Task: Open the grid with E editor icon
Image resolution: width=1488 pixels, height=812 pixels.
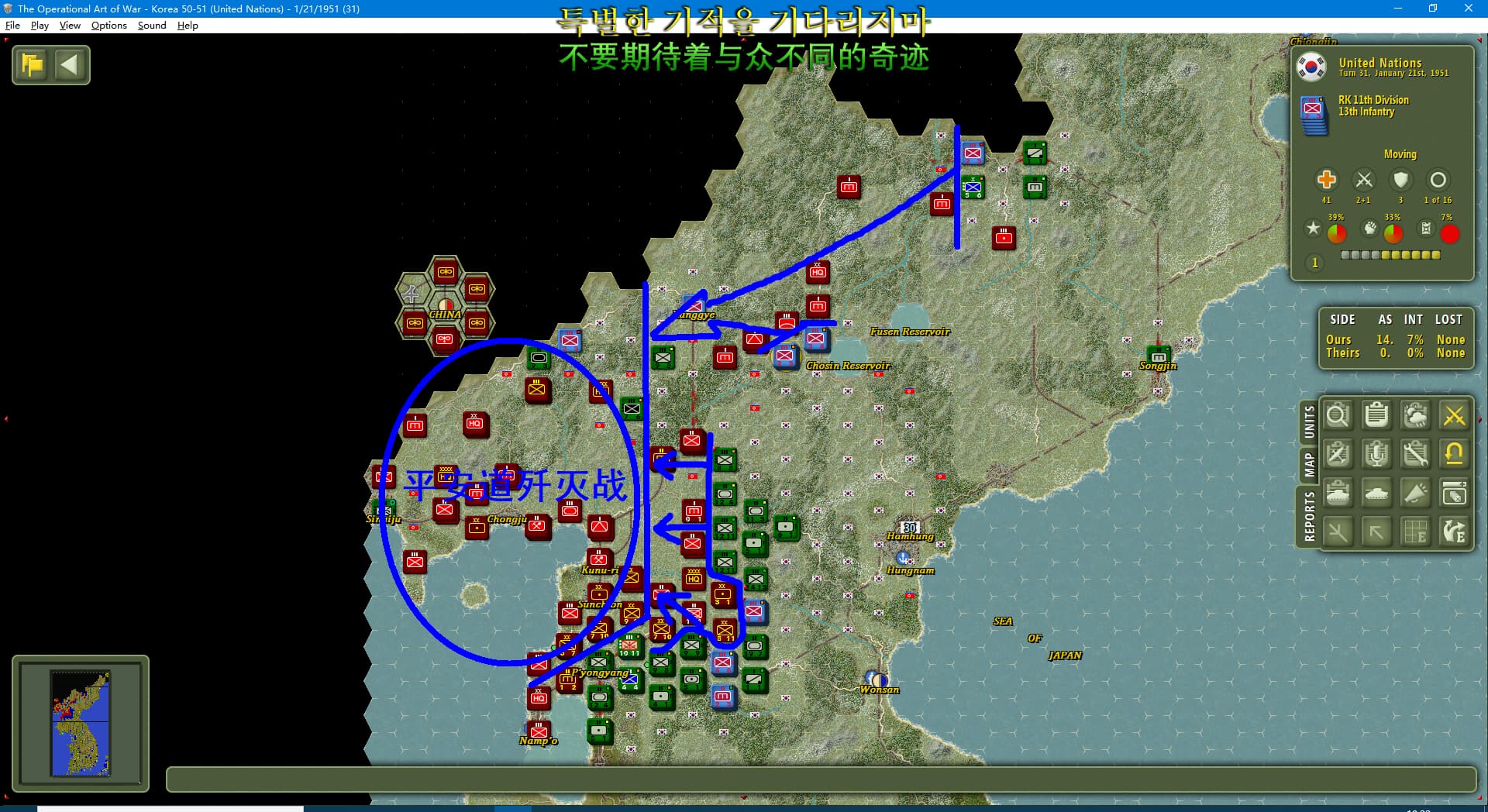Action: (1415, 532)
